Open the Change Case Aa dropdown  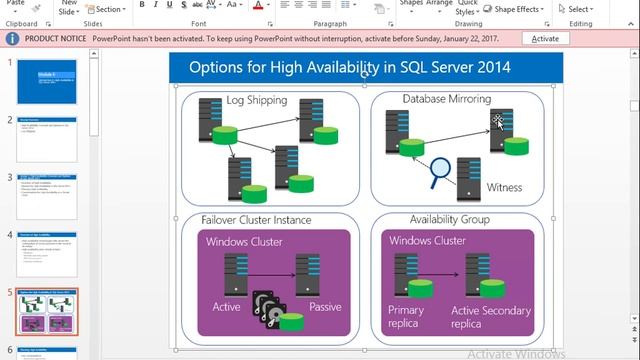point(234,4)
